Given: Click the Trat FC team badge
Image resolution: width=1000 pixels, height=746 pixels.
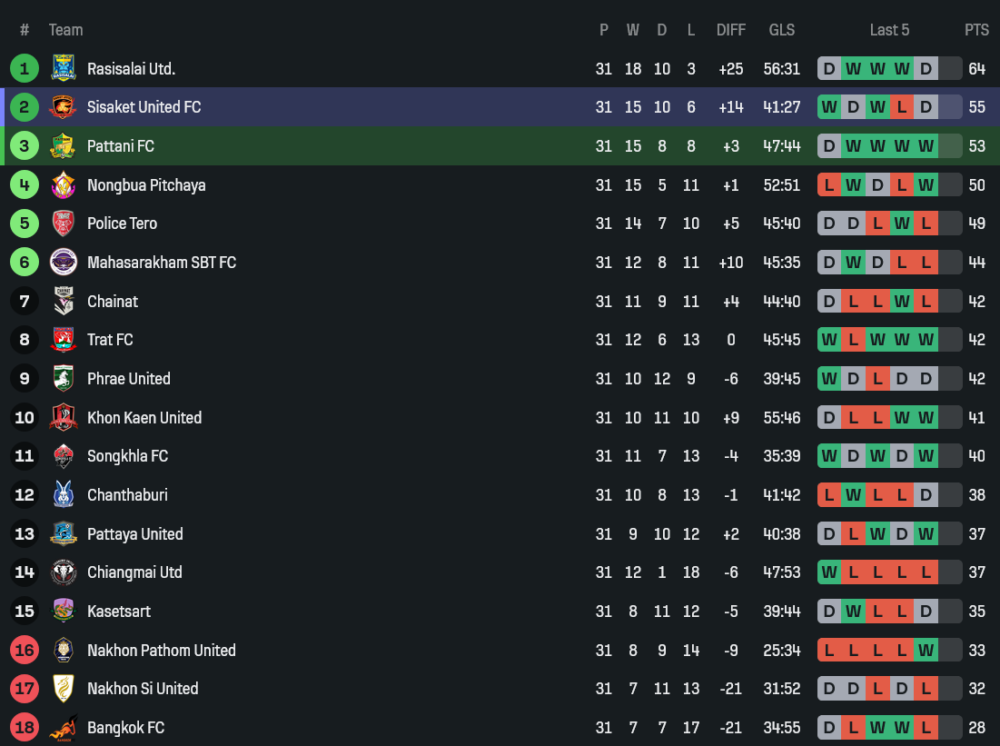Looking at the screenshot, I should (x=63, y=340).
